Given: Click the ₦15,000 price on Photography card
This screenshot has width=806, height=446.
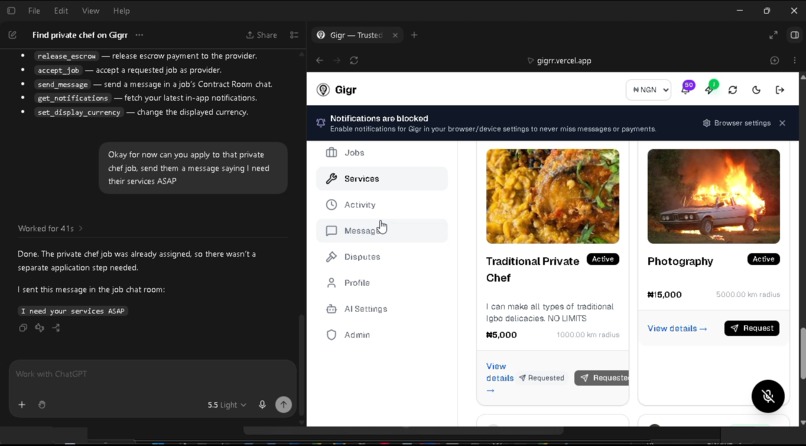Looking at the screenshot, I should coord(664,295).
